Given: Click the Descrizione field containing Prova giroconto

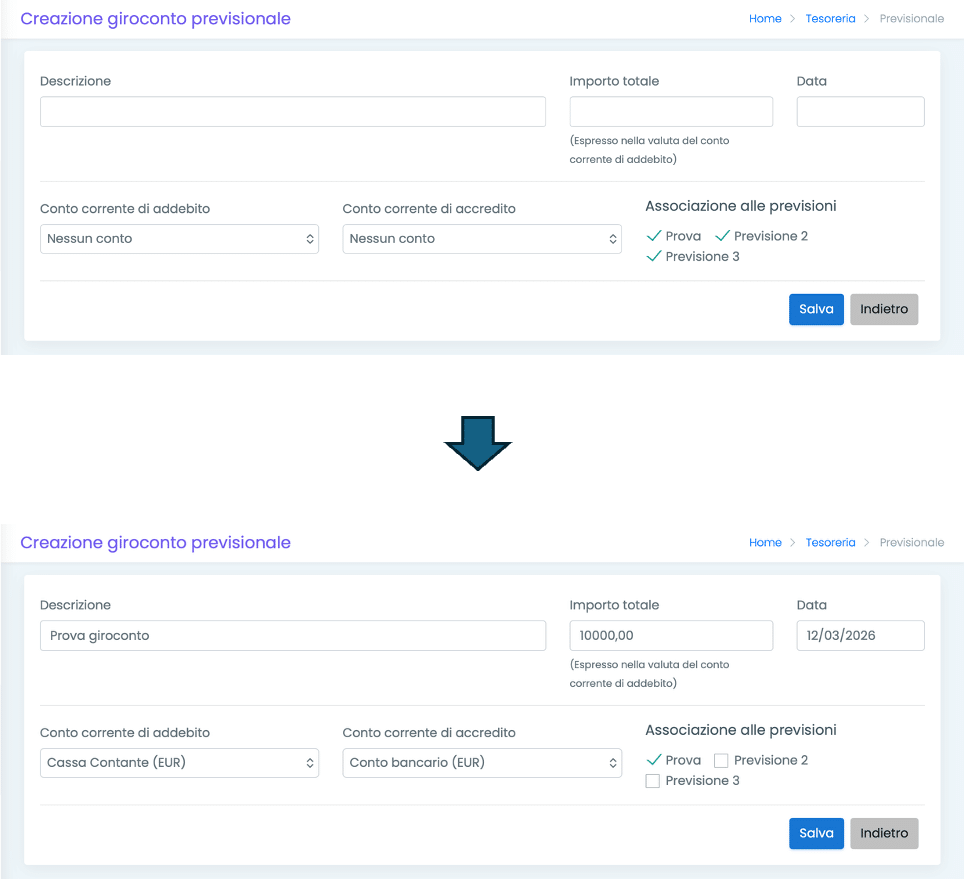Looking at the screenshot, I should coord(292,636).
